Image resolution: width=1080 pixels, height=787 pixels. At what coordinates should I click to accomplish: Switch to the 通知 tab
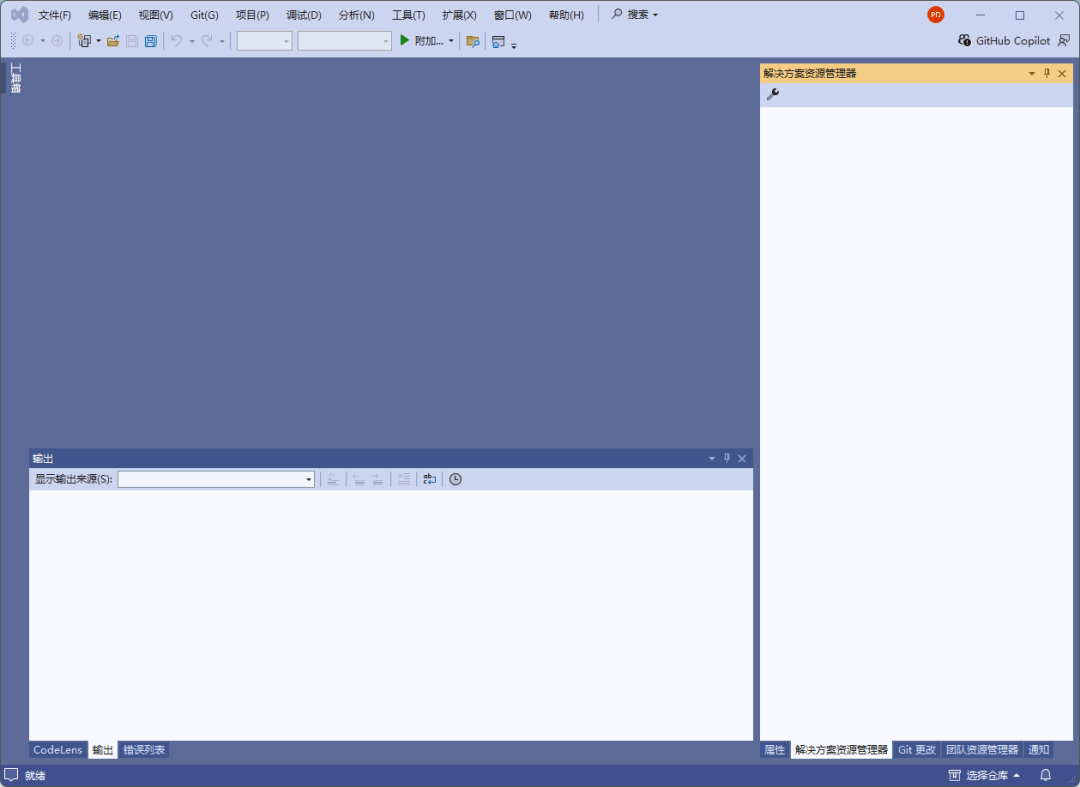click(1039, 750)
